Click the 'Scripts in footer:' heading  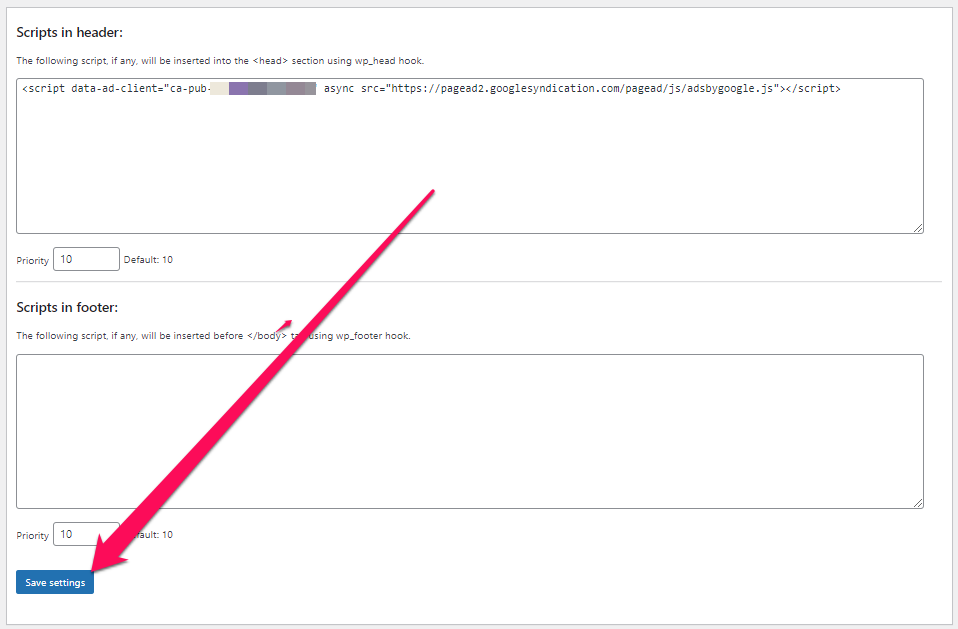67,307
